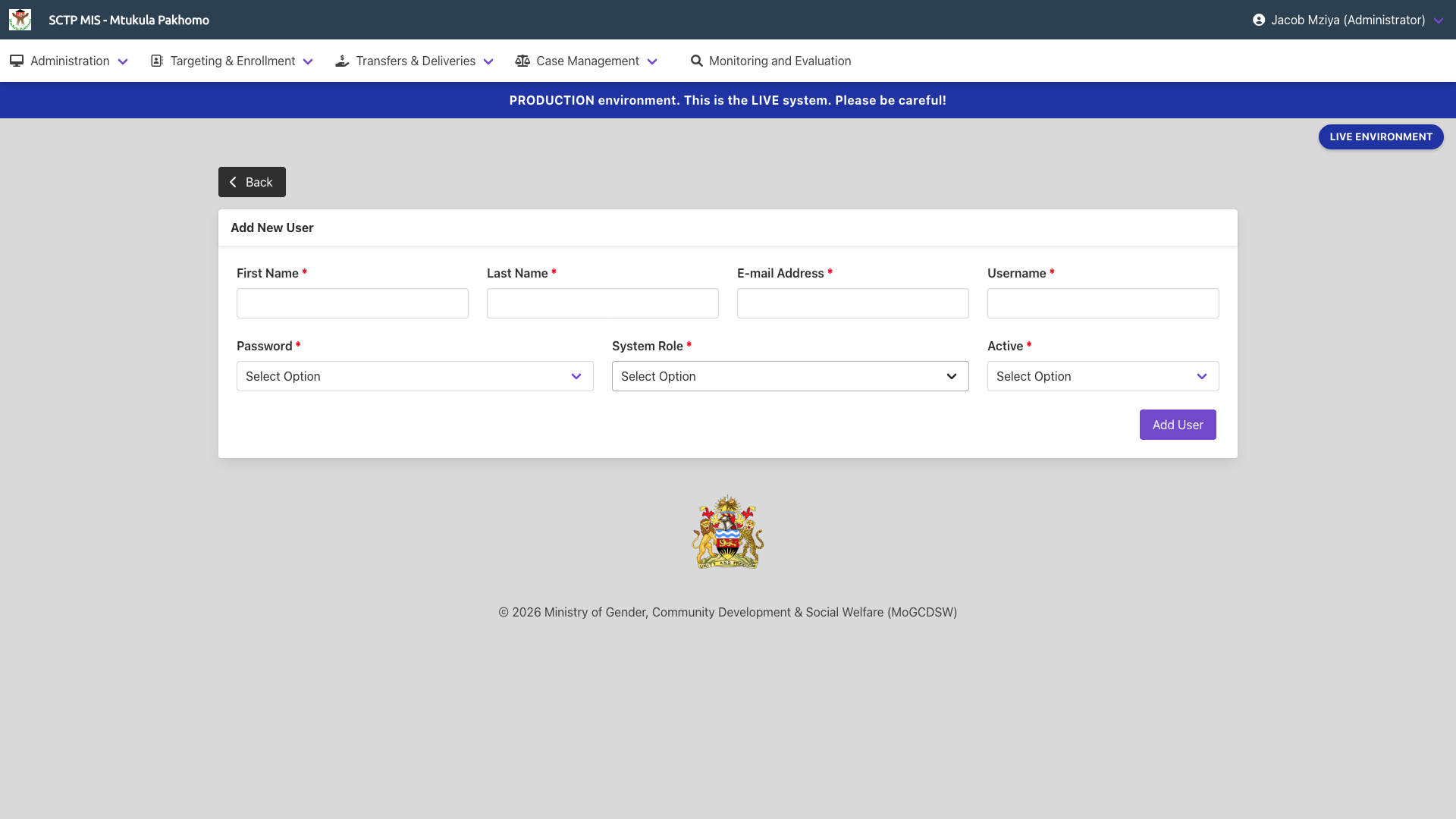The image size is (1456, 819).
Task: Click the Monitoring and Evaluation magnifier icon
Action: 697,61
